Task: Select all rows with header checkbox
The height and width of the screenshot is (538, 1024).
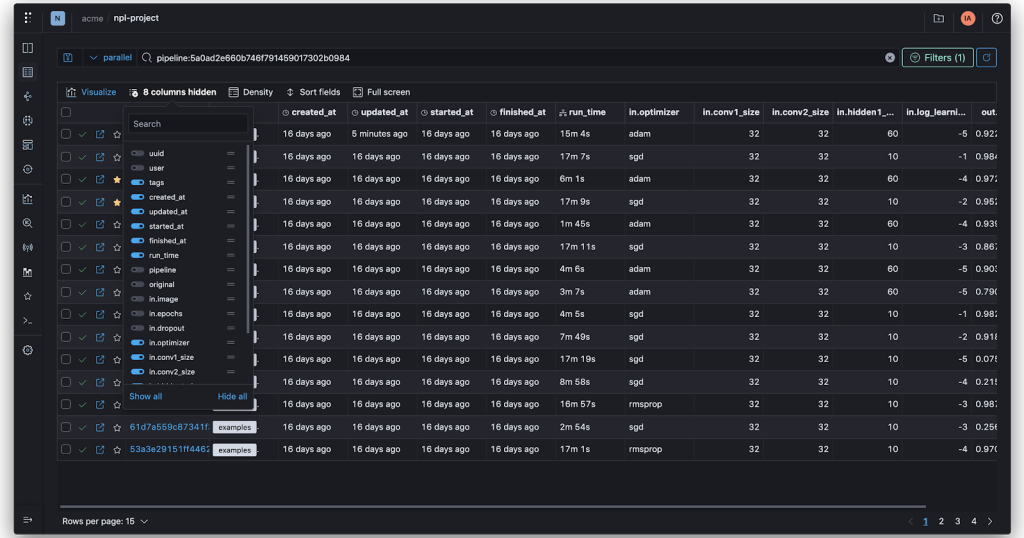Action: click(x=66, y=112)
